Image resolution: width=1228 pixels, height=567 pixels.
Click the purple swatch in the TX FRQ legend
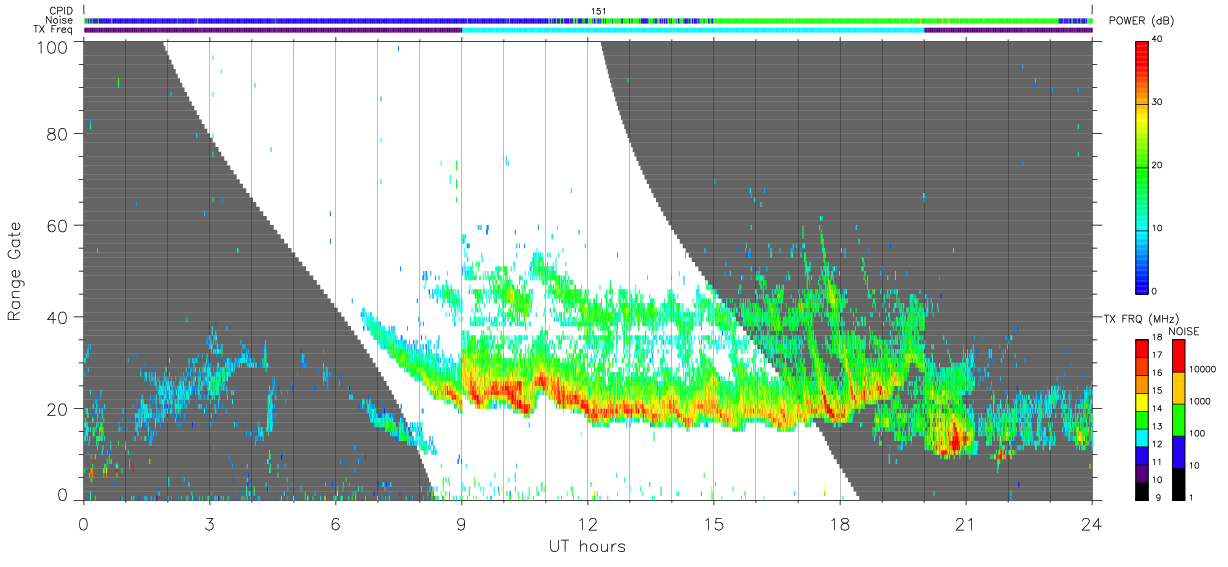coord(1141,474)
